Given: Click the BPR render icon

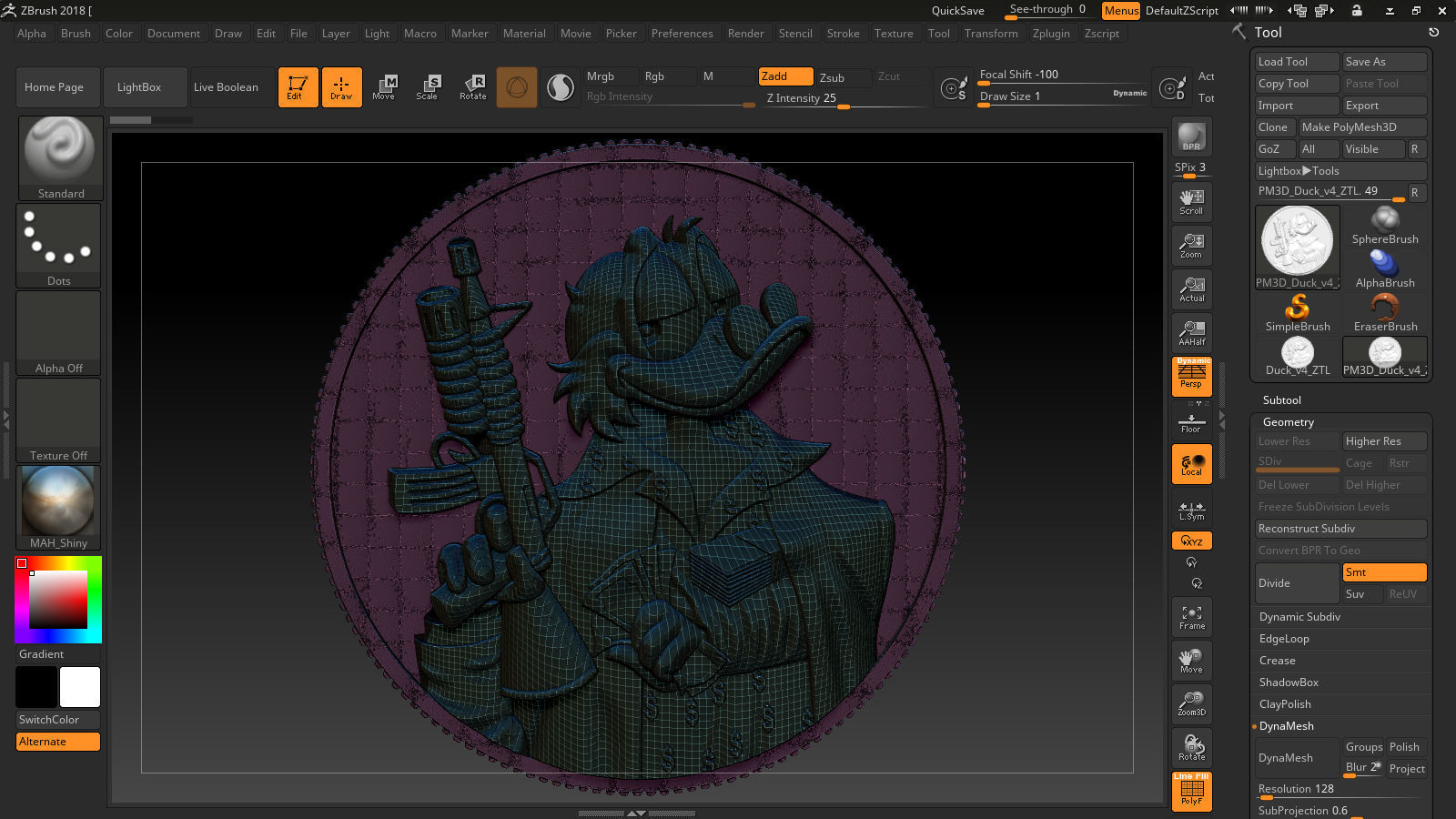Looking at the screenshot, I should tap(1191, 136).
